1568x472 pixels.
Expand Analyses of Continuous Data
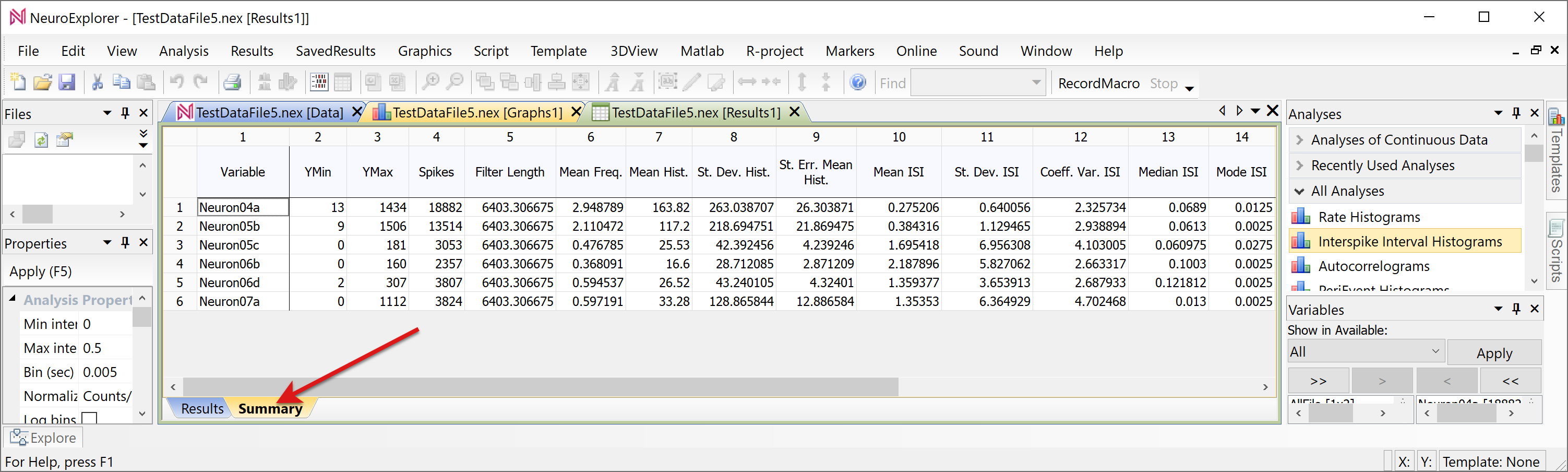[1300, 140]
